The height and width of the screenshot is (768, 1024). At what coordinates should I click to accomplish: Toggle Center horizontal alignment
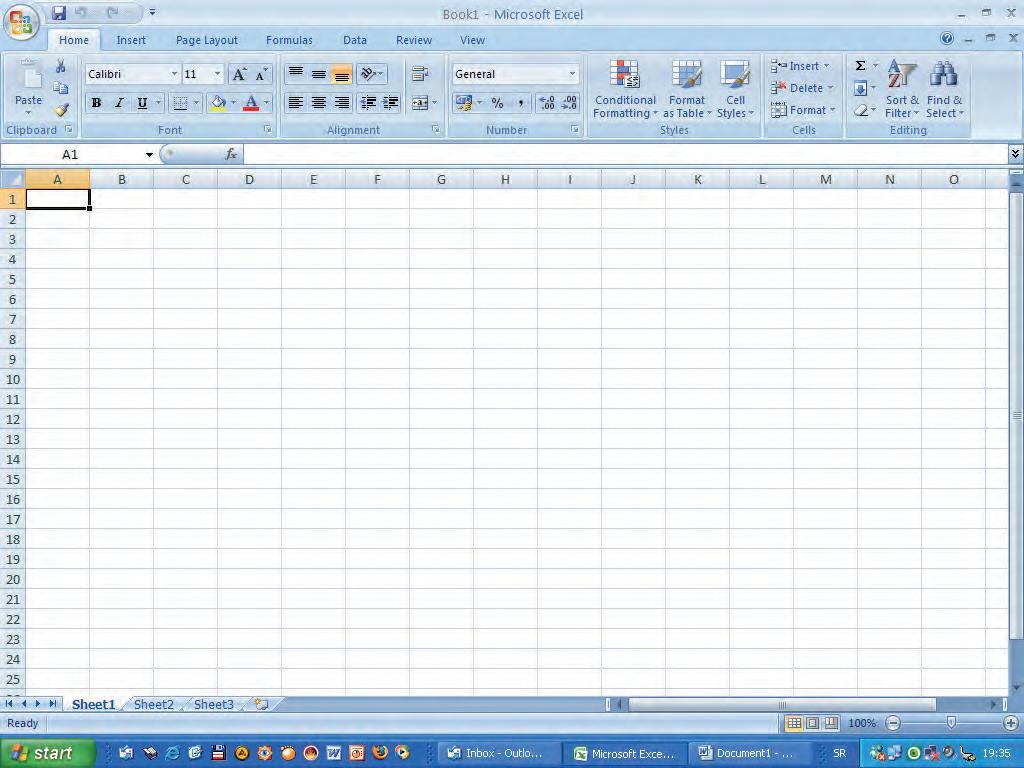click(319, 103)
